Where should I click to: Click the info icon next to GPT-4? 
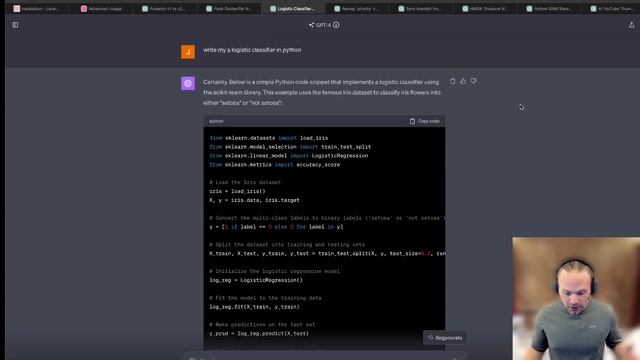pos(336,25)
